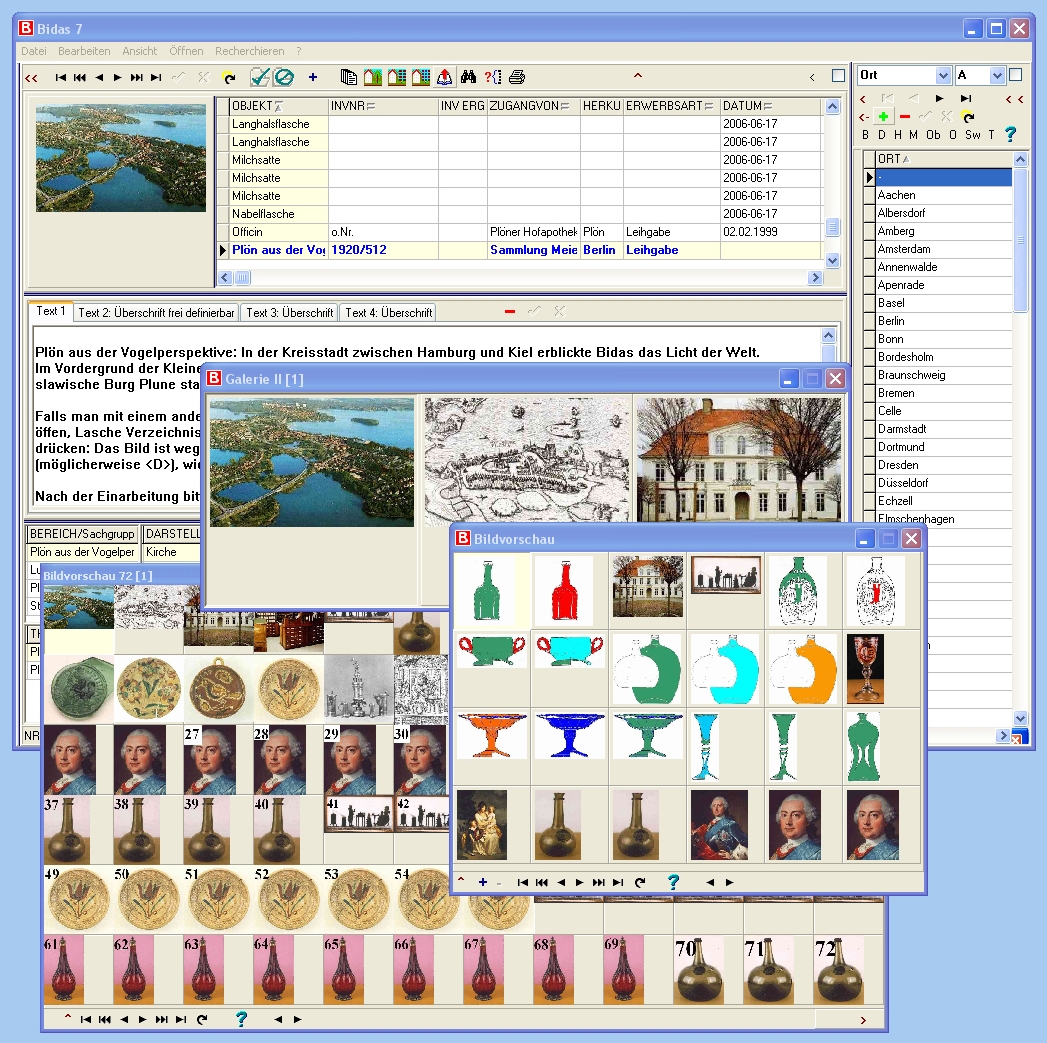Viewport: 1047px width, 1043px height.
Task: Open the Öffnen menu
Action: pos(186,51)
